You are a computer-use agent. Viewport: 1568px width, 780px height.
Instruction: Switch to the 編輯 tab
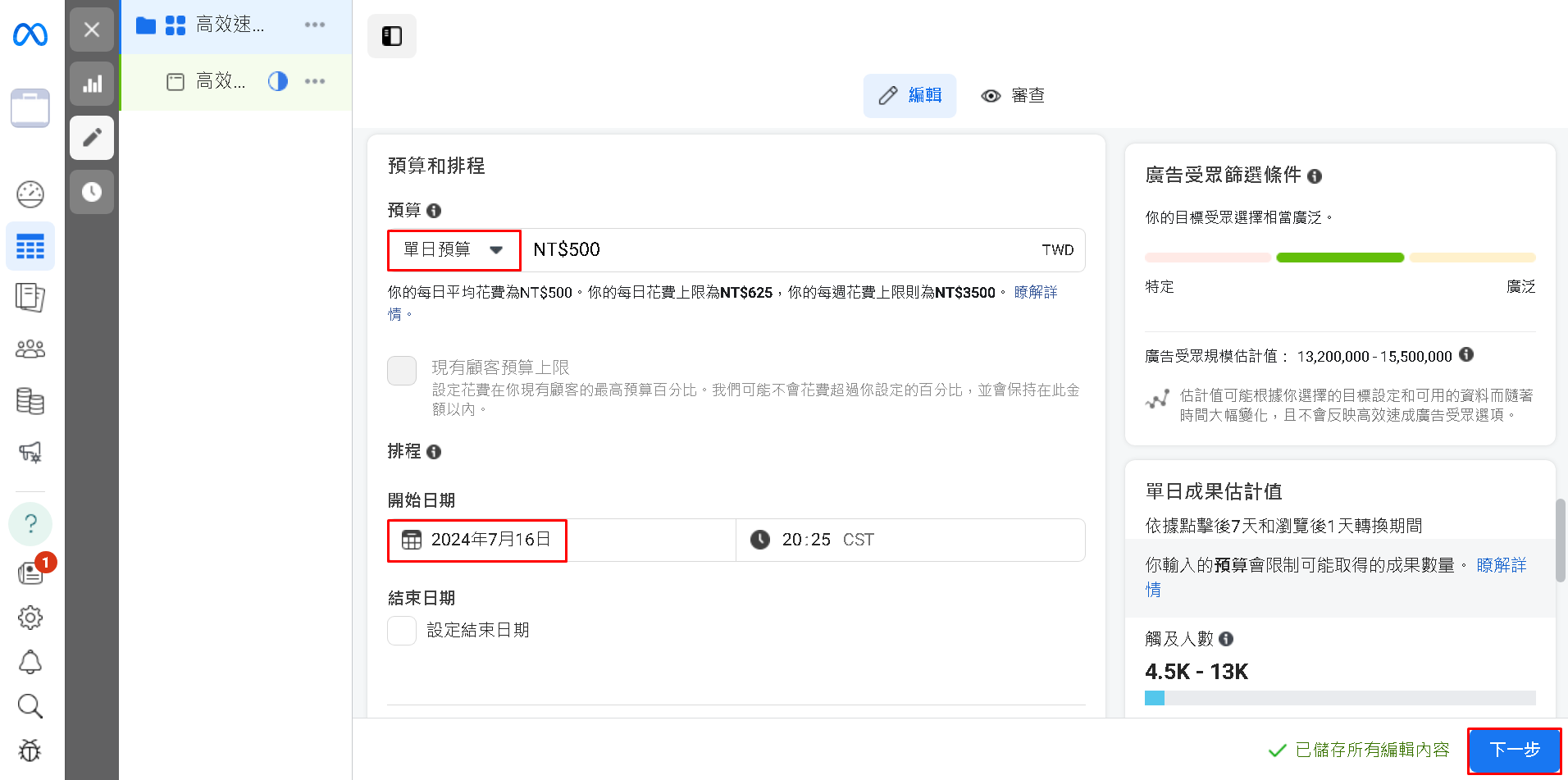pos(909,96)
